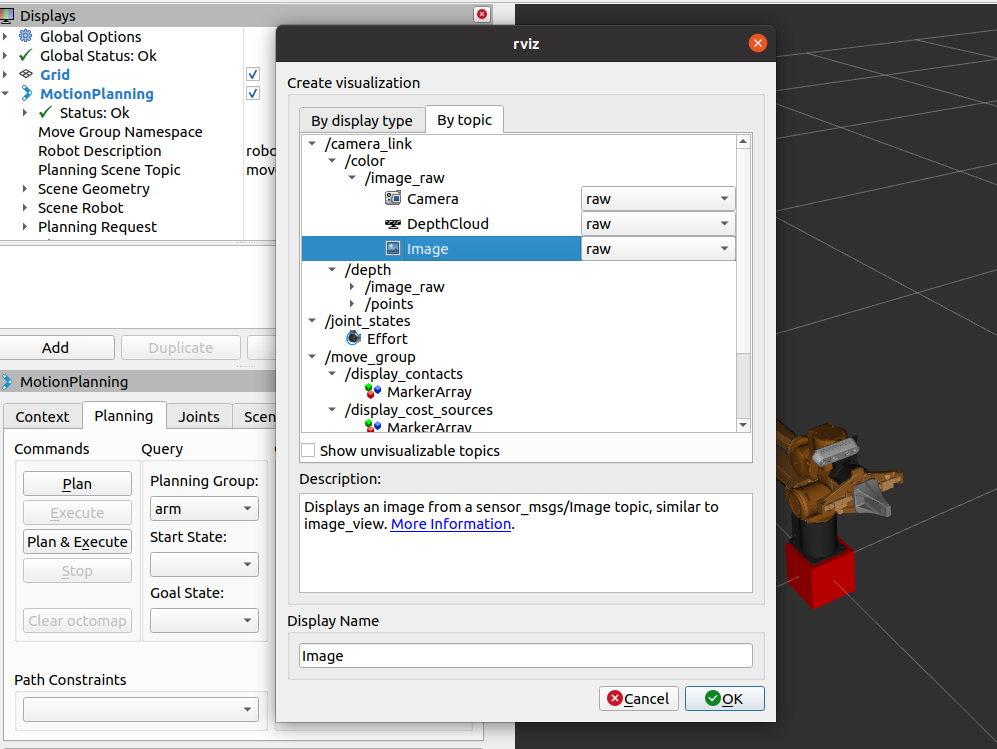This screenshot has height=749, width=997.
Task: Select the Camera entry under /image_raw
Action: [432, 198]
